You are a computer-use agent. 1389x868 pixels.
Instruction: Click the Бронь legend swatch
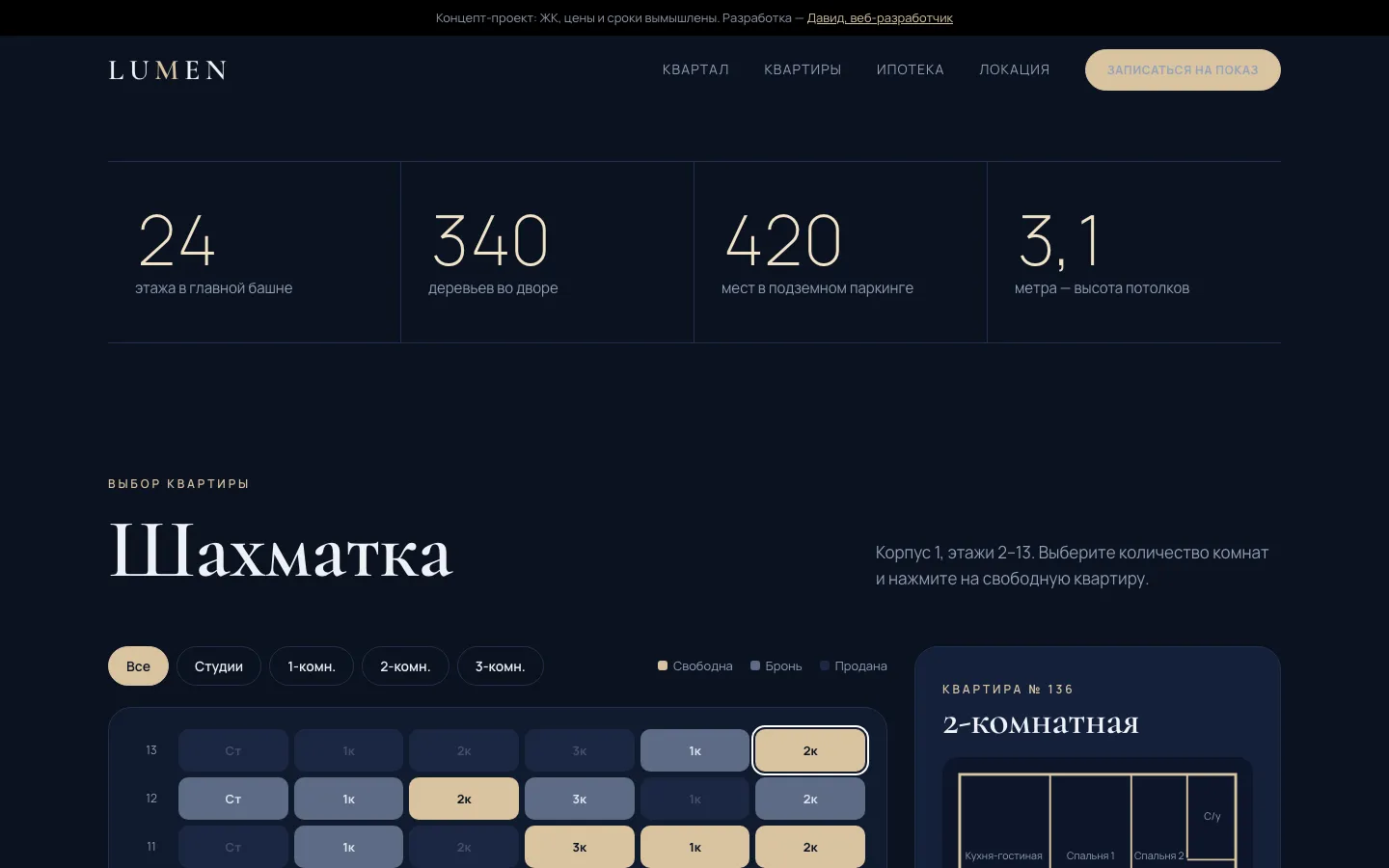click(755, 665)
